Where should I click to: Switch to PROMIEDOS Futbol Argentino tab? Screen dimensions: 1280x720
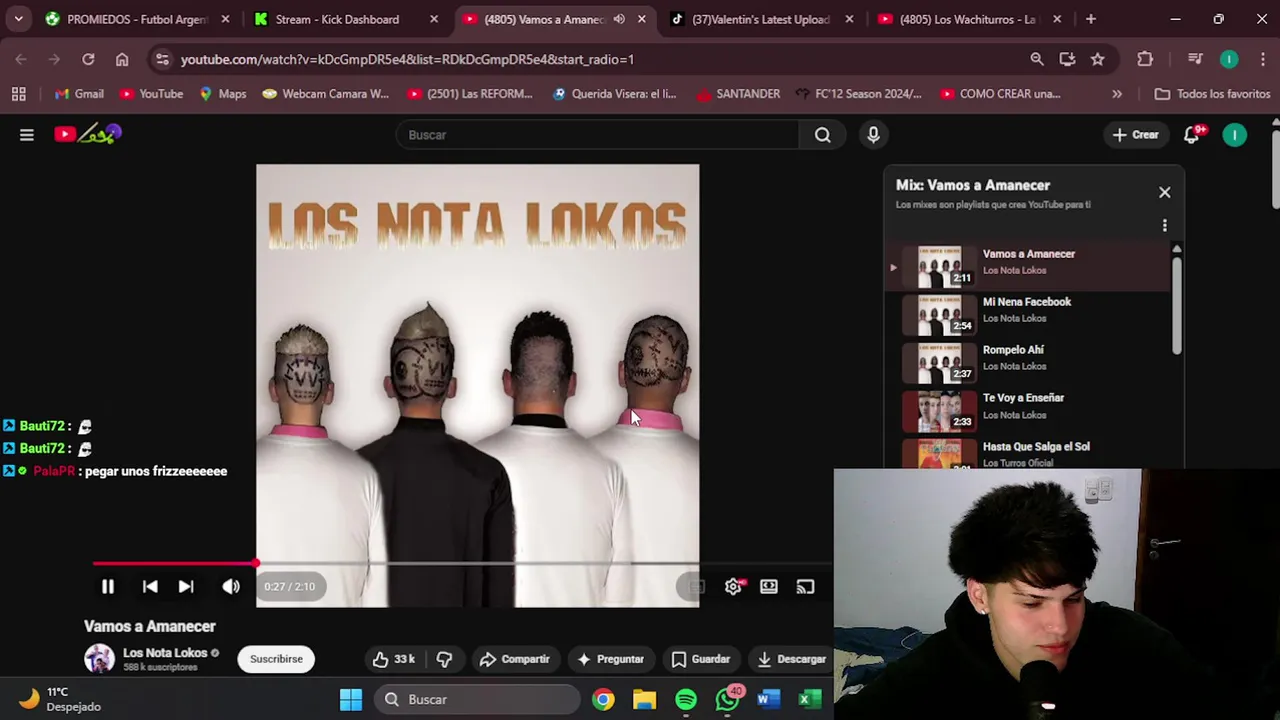pyautogui.click(x=136, y=19)
